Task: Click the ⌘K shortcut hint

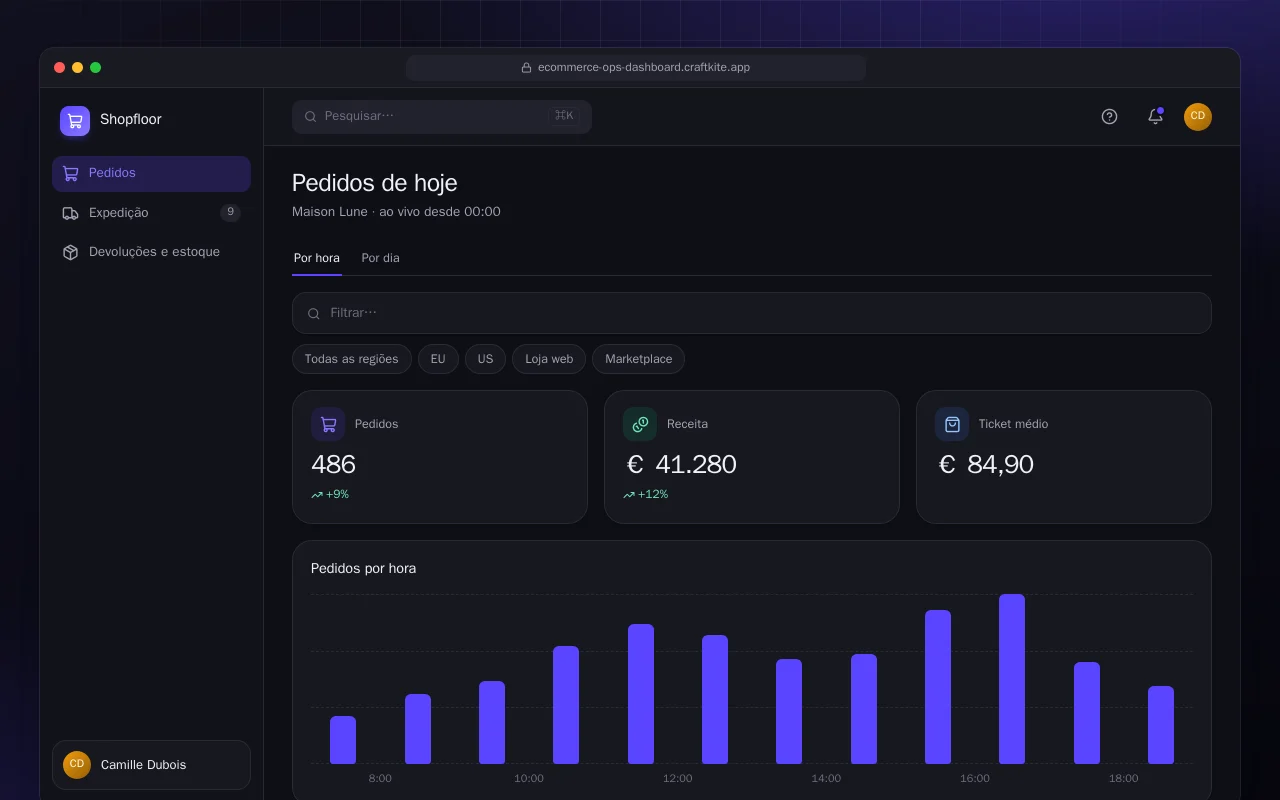Action: (x=564, y=116)
